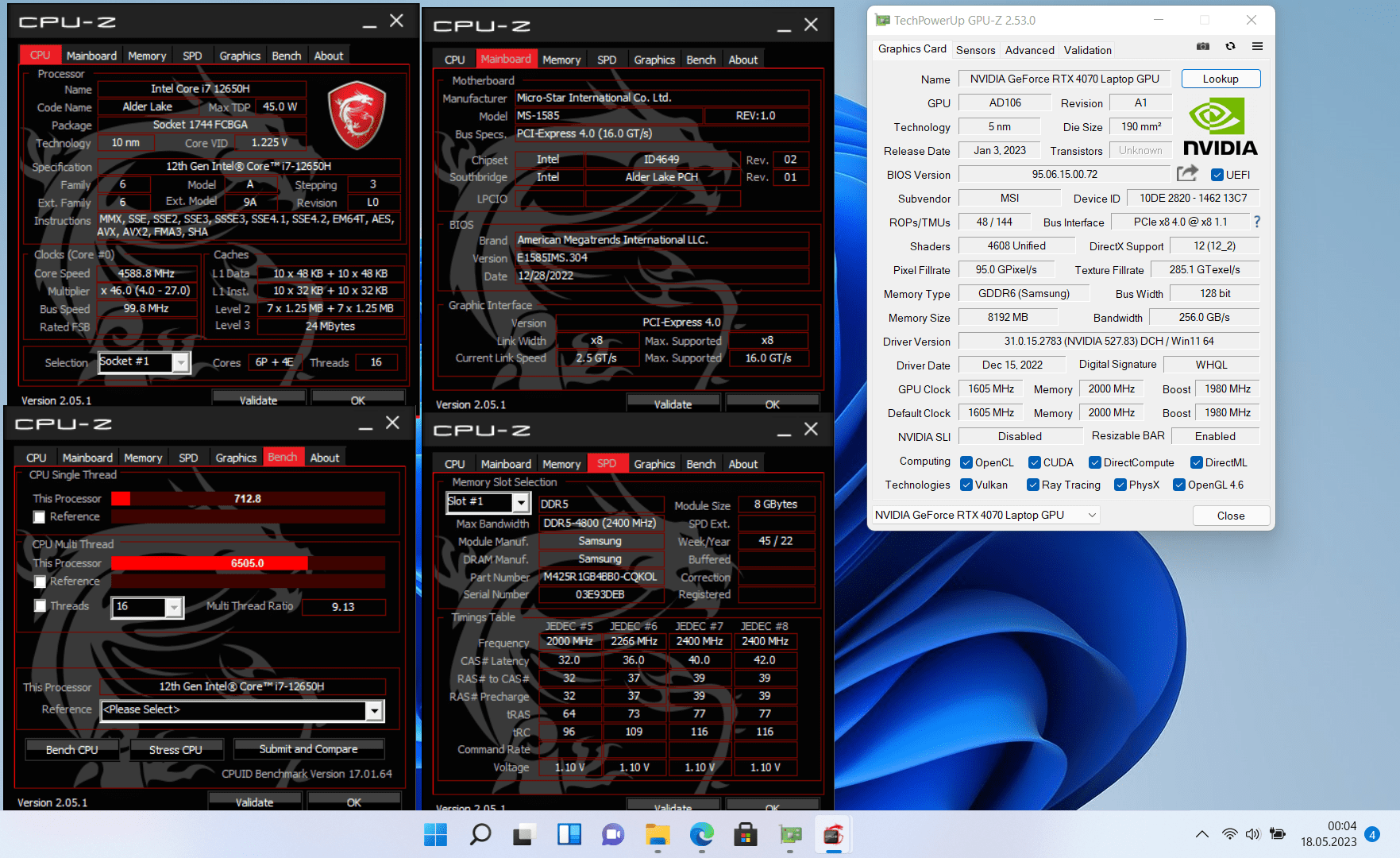1400x858 pixels.
Task: Open Wi-Fi network status in tray
Action: (x=1229, y=834)
